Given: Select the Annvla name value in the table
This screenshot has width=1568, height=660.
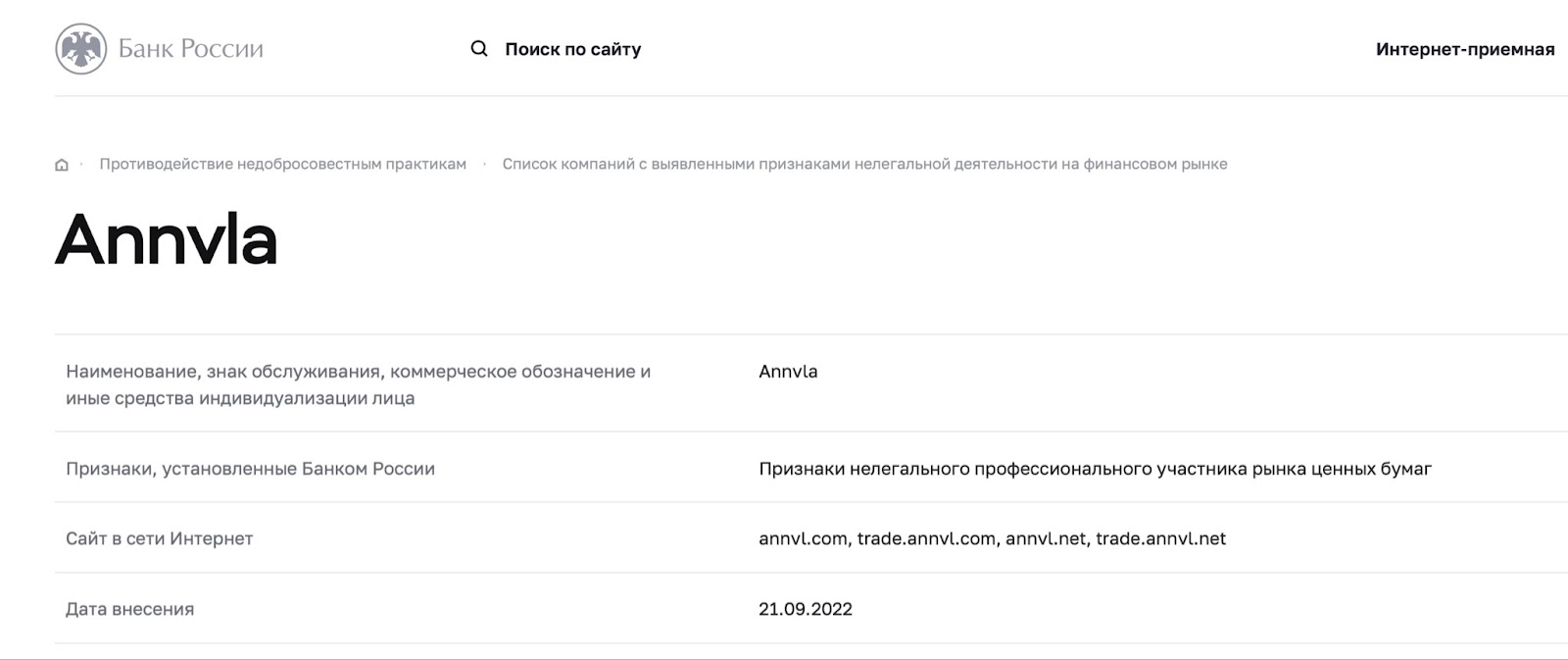Looking at the screenshot, I should tap(788, 372).
